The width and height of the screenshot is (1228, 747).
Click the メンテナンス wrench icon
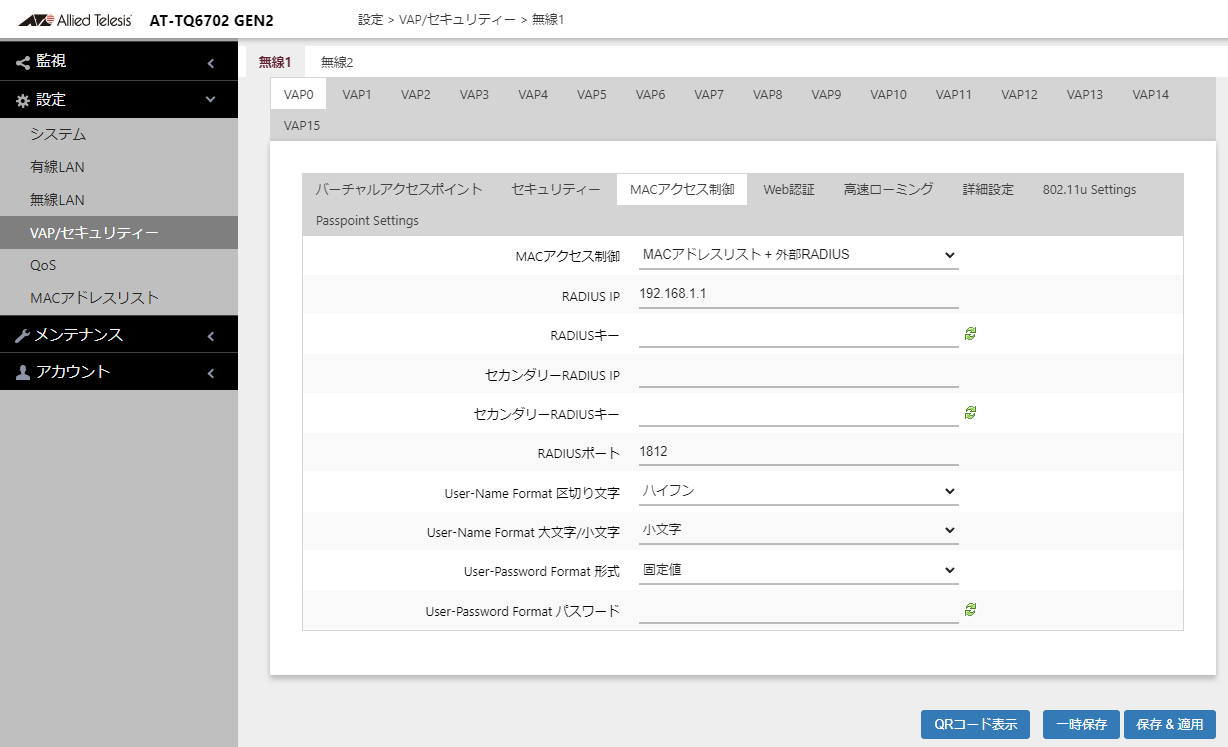coord(23,335)
